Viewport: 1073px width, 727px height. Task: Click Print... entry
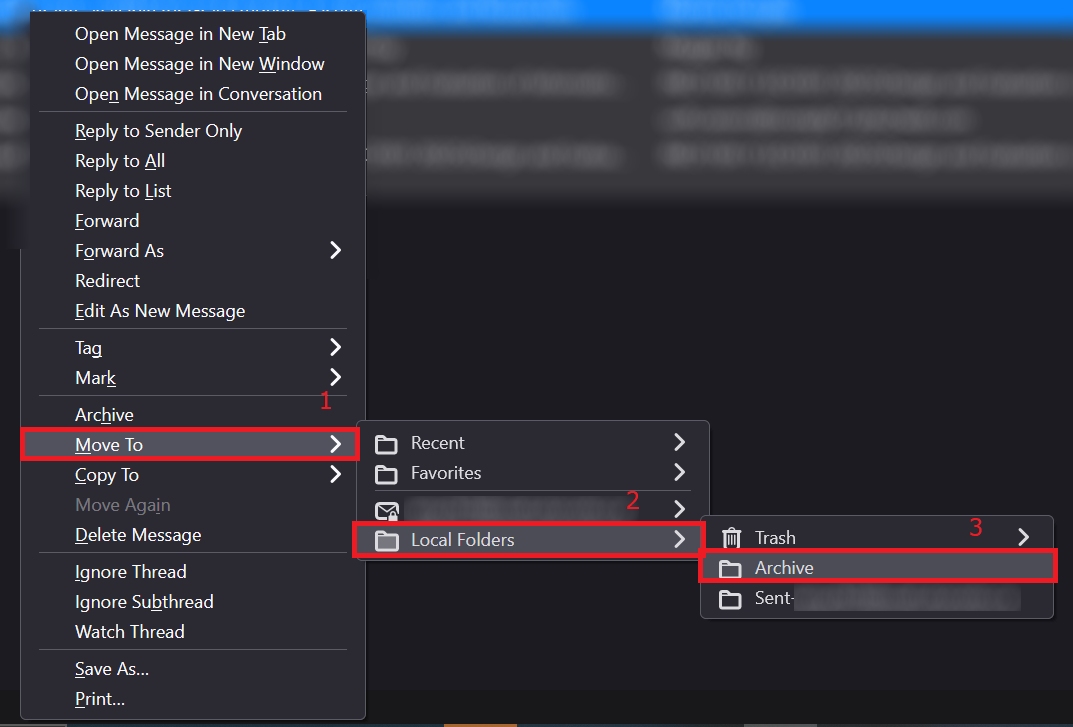(193, 700)
